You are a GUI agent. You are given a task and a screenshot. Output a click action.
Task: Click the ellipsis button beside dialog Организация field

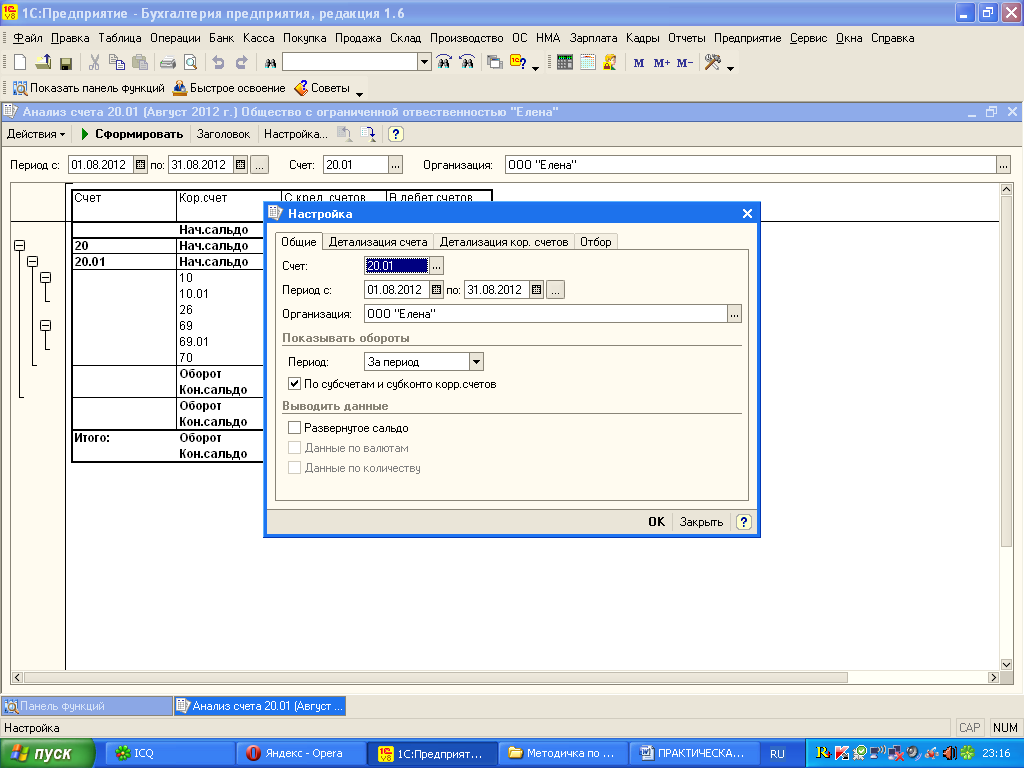(x=735, y=314)
